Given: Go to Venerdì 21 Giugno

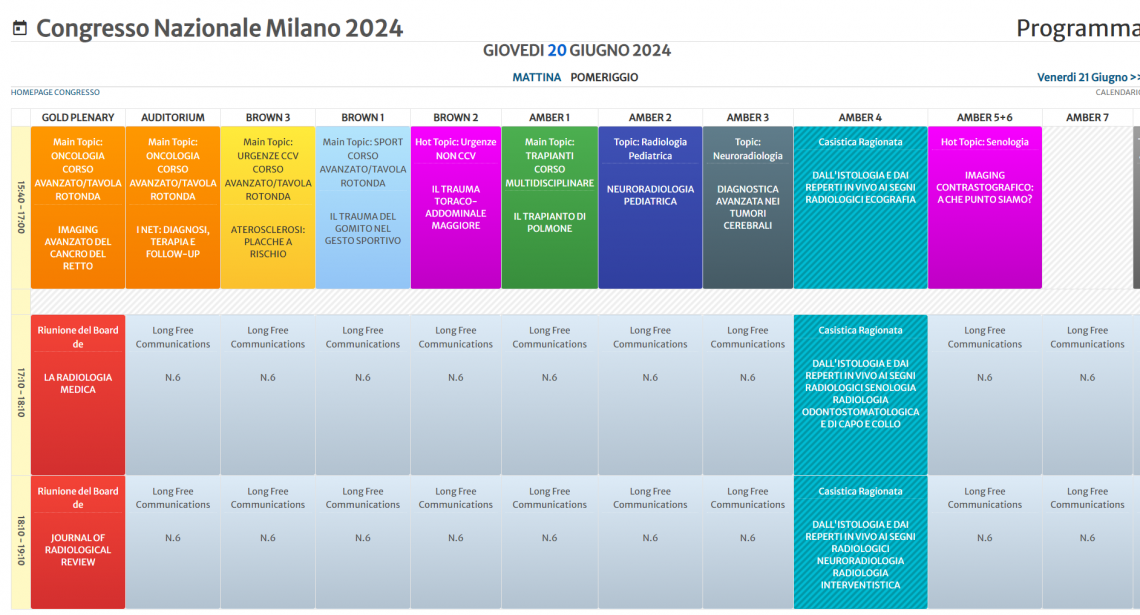Looking at the screenshot, I should [x=1087, y=77].
